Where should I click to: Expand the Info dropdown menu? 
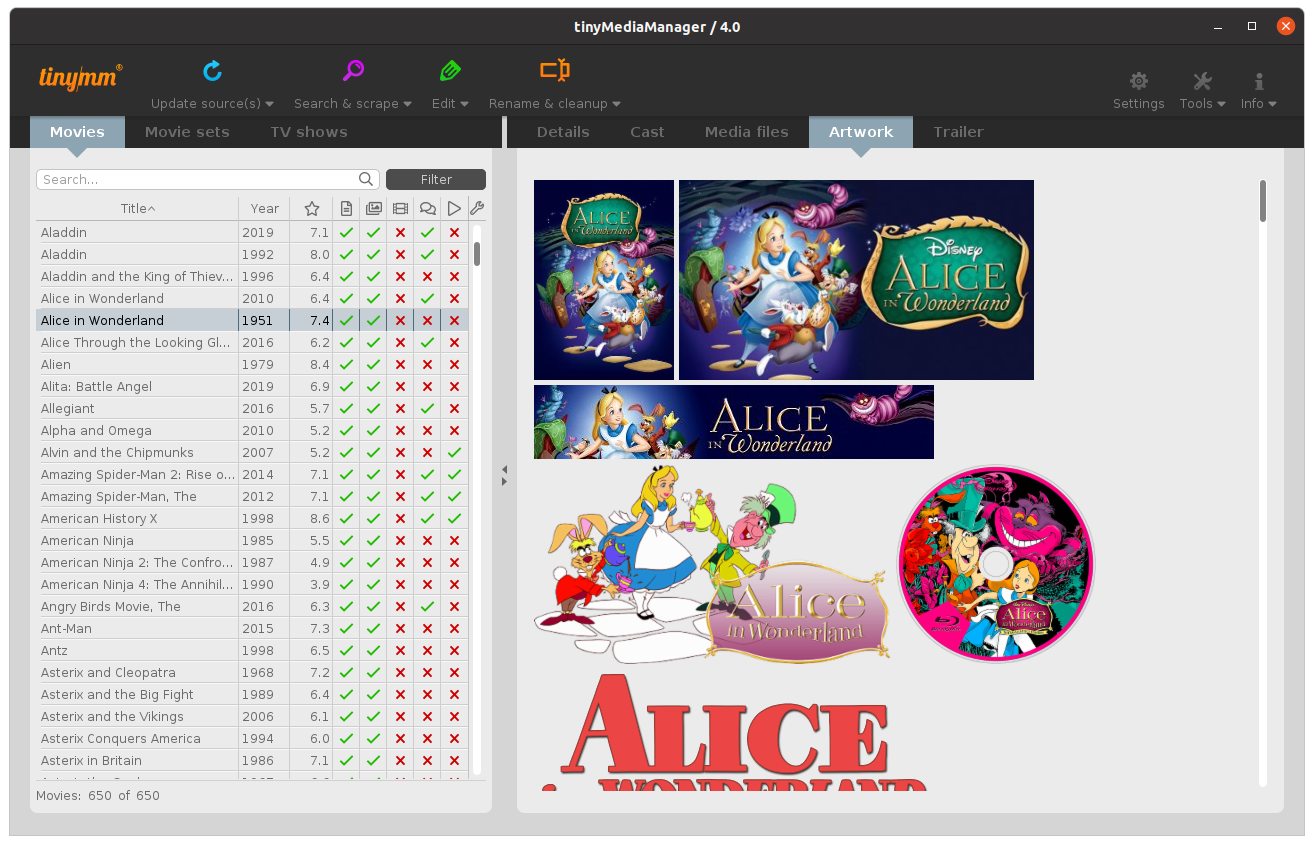tap(1258, 90)
